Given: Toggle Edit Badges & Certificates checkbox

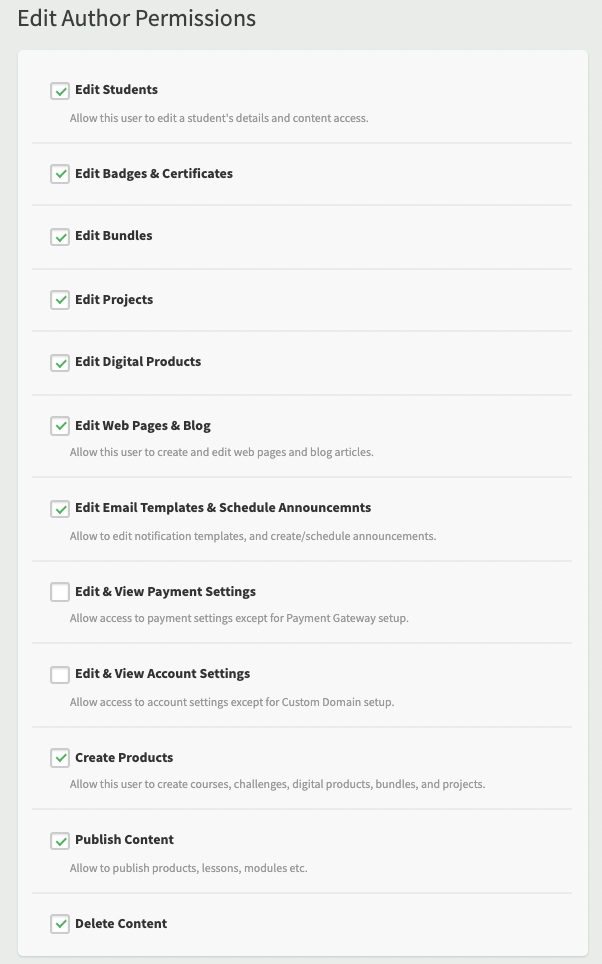Looking at the screenshot, I should [60, 174].
